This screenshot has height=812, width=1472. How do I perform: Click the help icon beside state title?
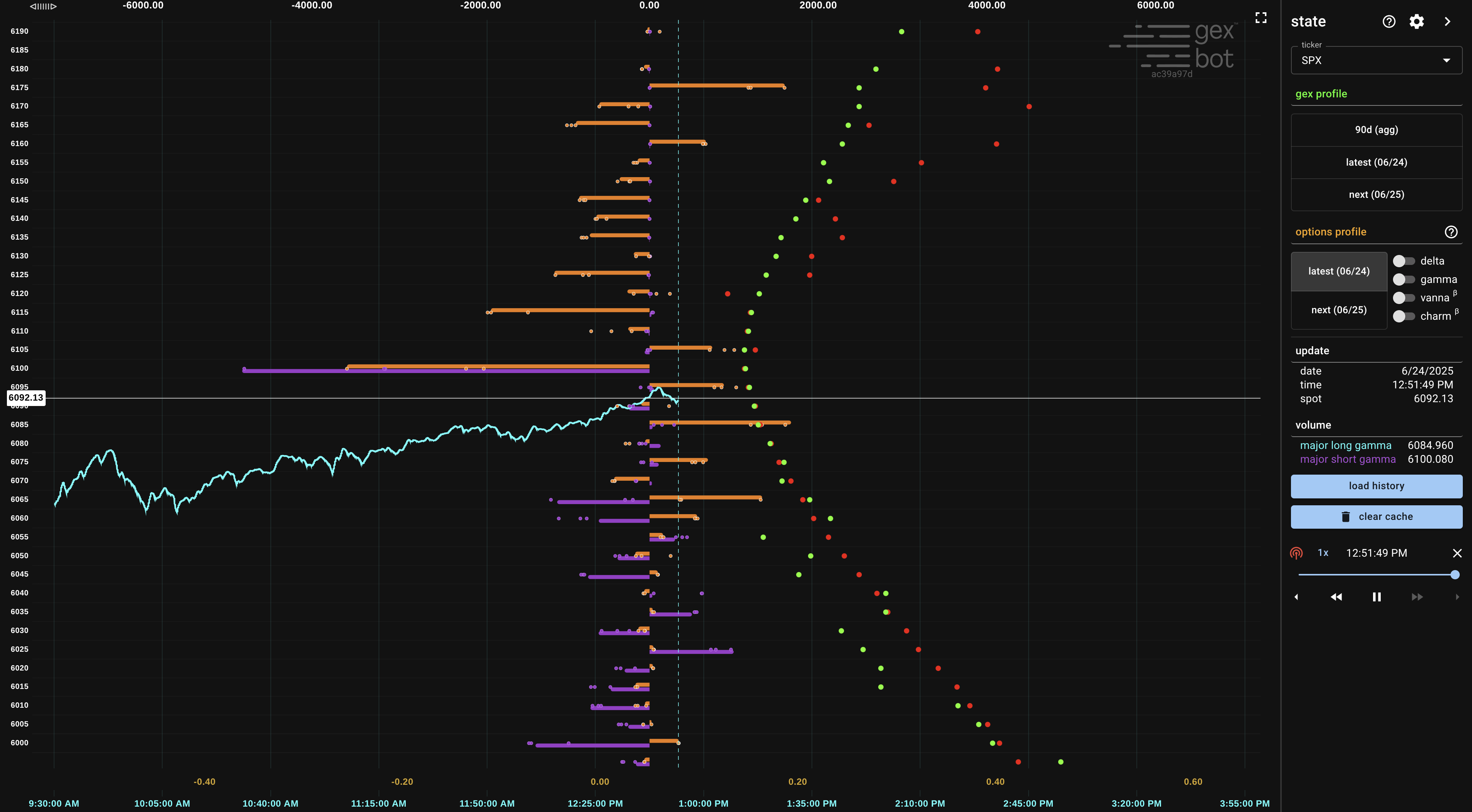click(1388, 22)
